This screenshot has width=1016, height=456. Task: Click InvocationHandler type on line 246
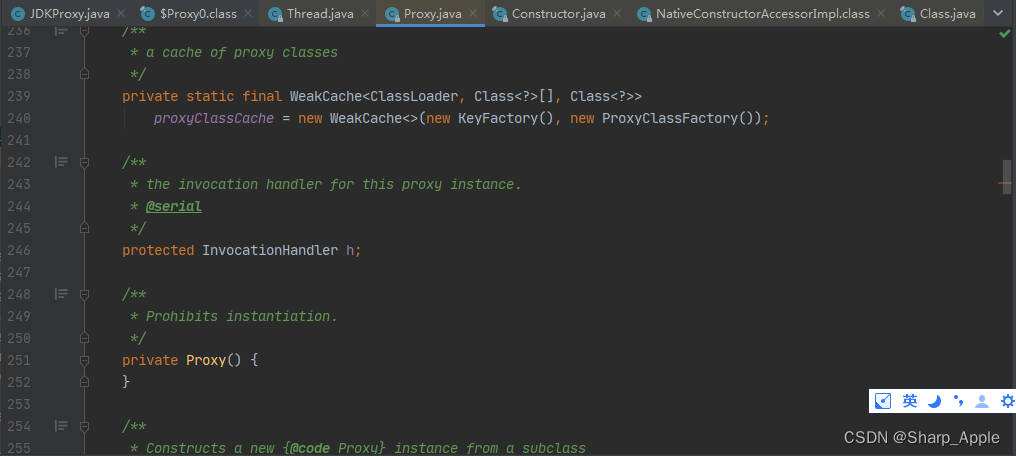pos(270,250)
